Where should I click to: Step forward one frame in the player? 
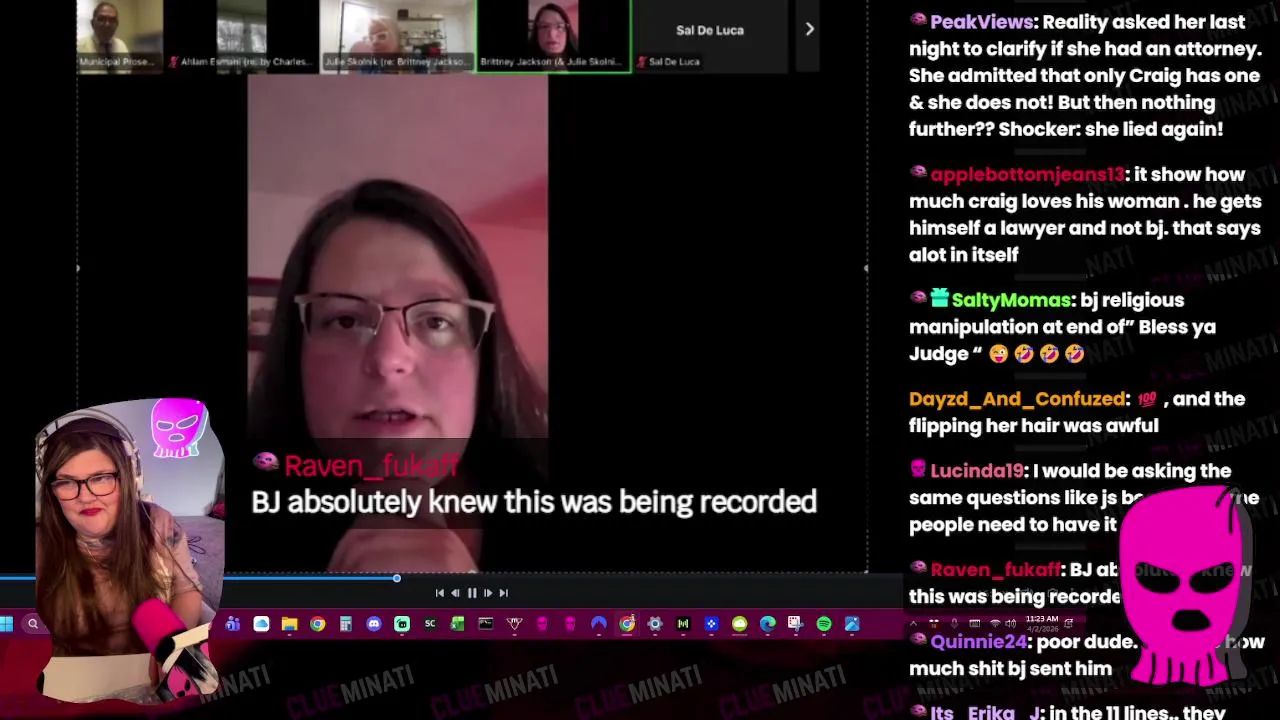488,593
